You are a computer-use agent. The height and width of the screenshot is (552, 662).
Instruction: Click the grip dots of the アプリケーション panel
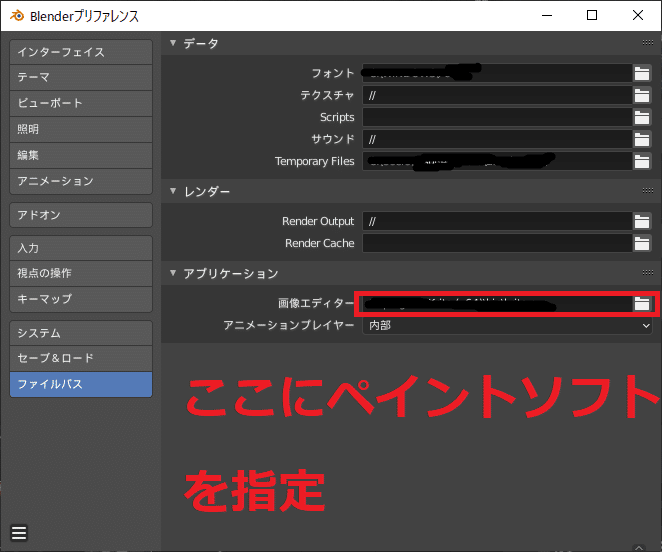tap(648, 273)
